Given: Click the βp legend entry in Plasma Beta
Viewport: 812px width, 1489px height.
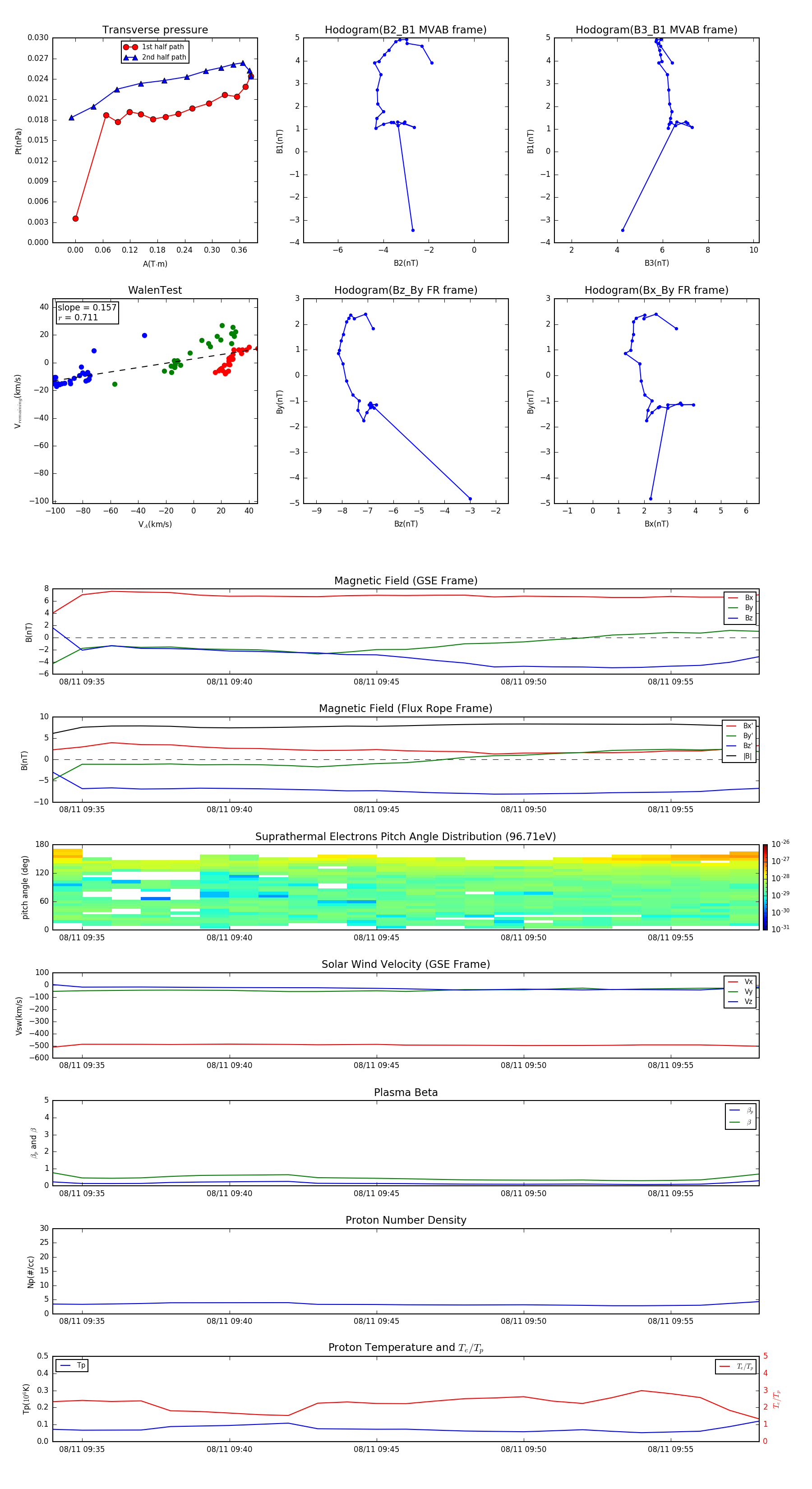Looking at the screenshot, I should pyautogui.click(x=740, y=1110).
